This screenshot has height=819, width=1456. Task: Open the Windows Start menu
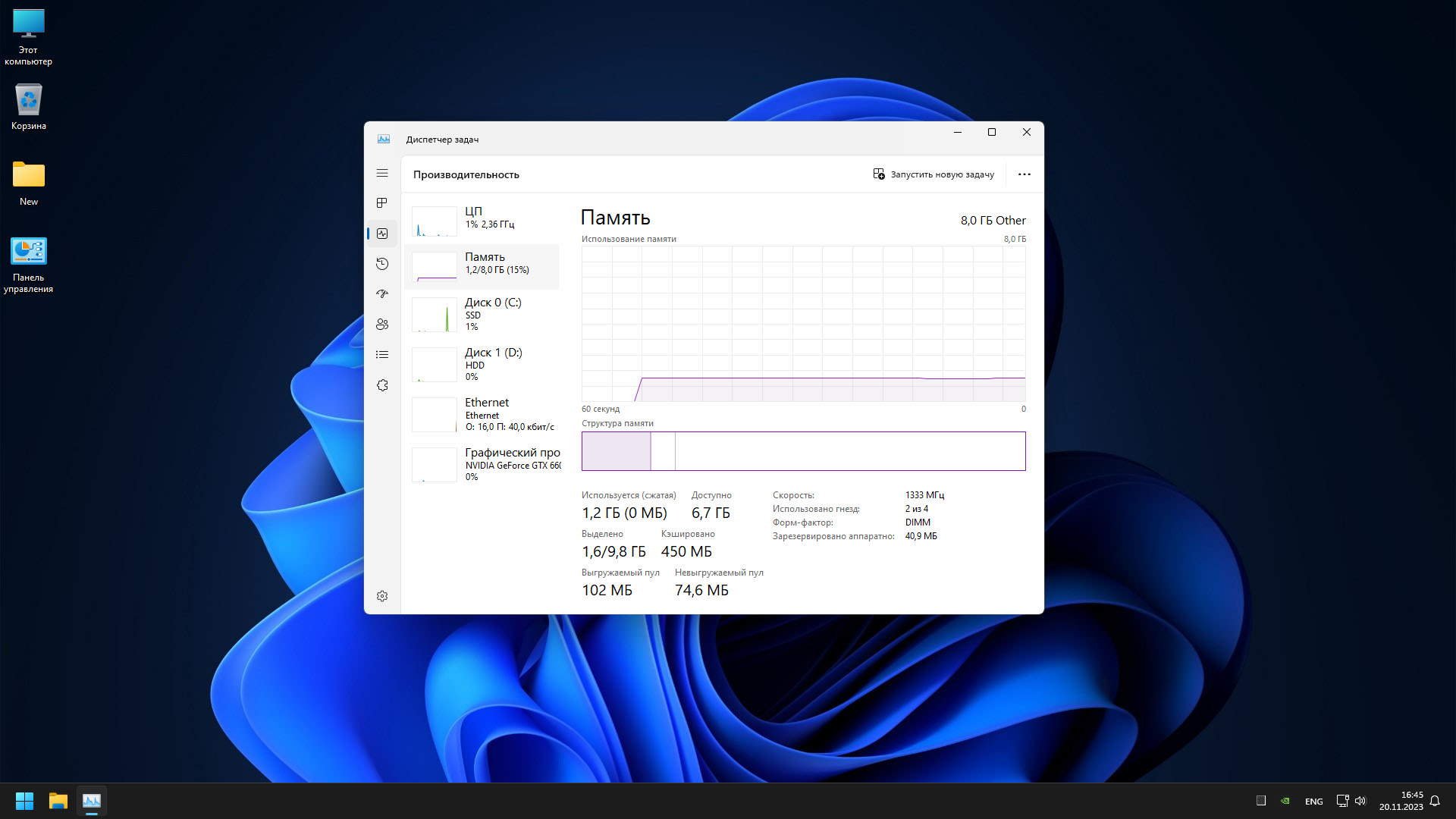pyautogui.click(x=24, y=801)
